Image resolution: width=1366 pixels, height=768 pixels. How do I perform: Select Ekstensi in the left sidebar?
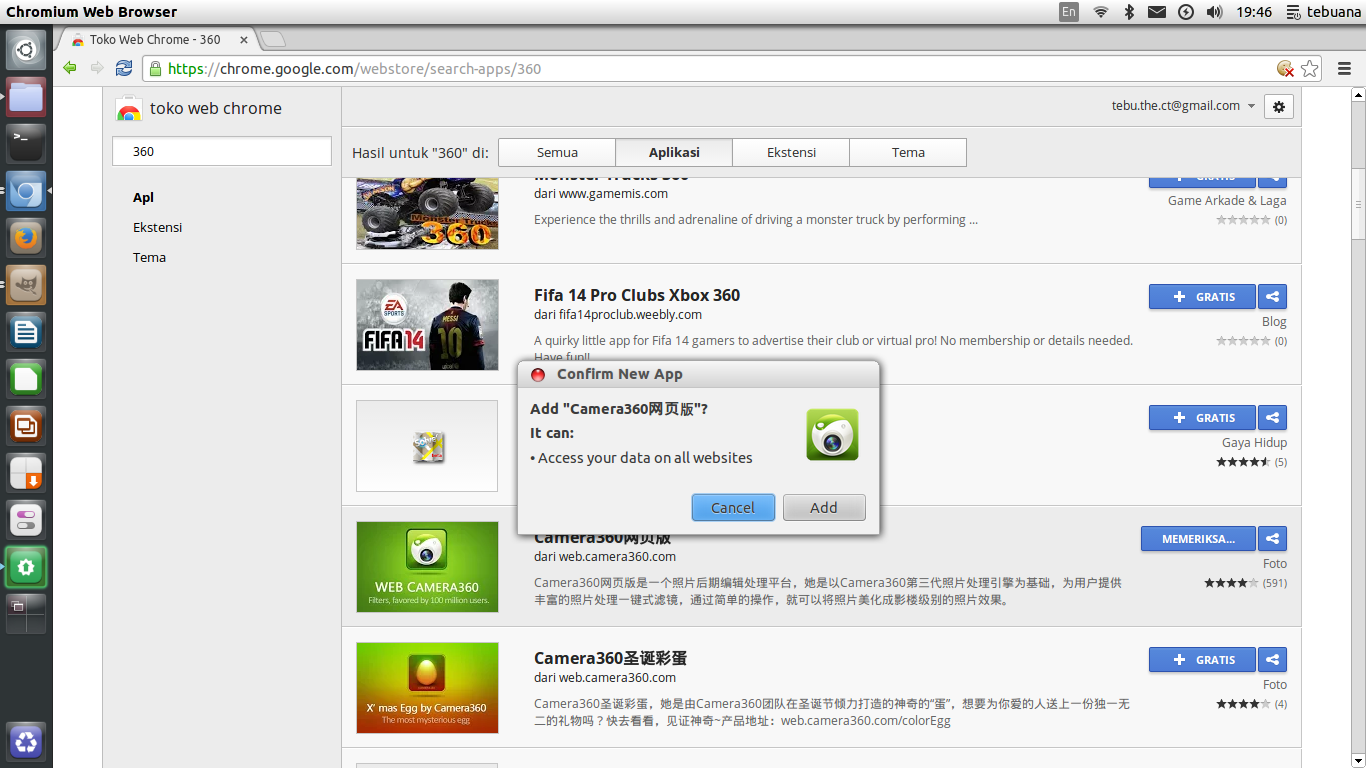pyautogui.click(x=157, y=228)
